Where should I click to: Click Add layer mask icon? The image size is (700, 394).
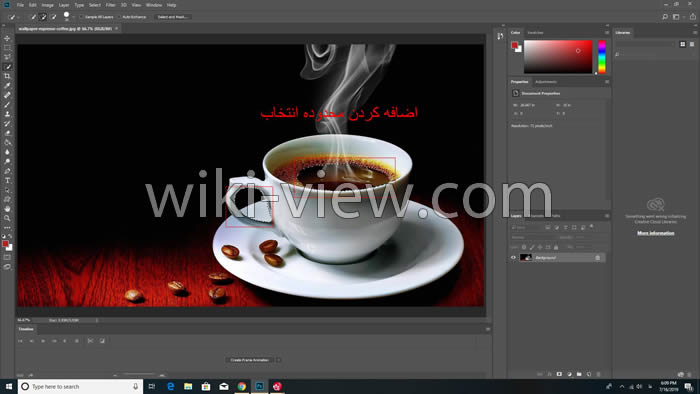pos(559,374)
